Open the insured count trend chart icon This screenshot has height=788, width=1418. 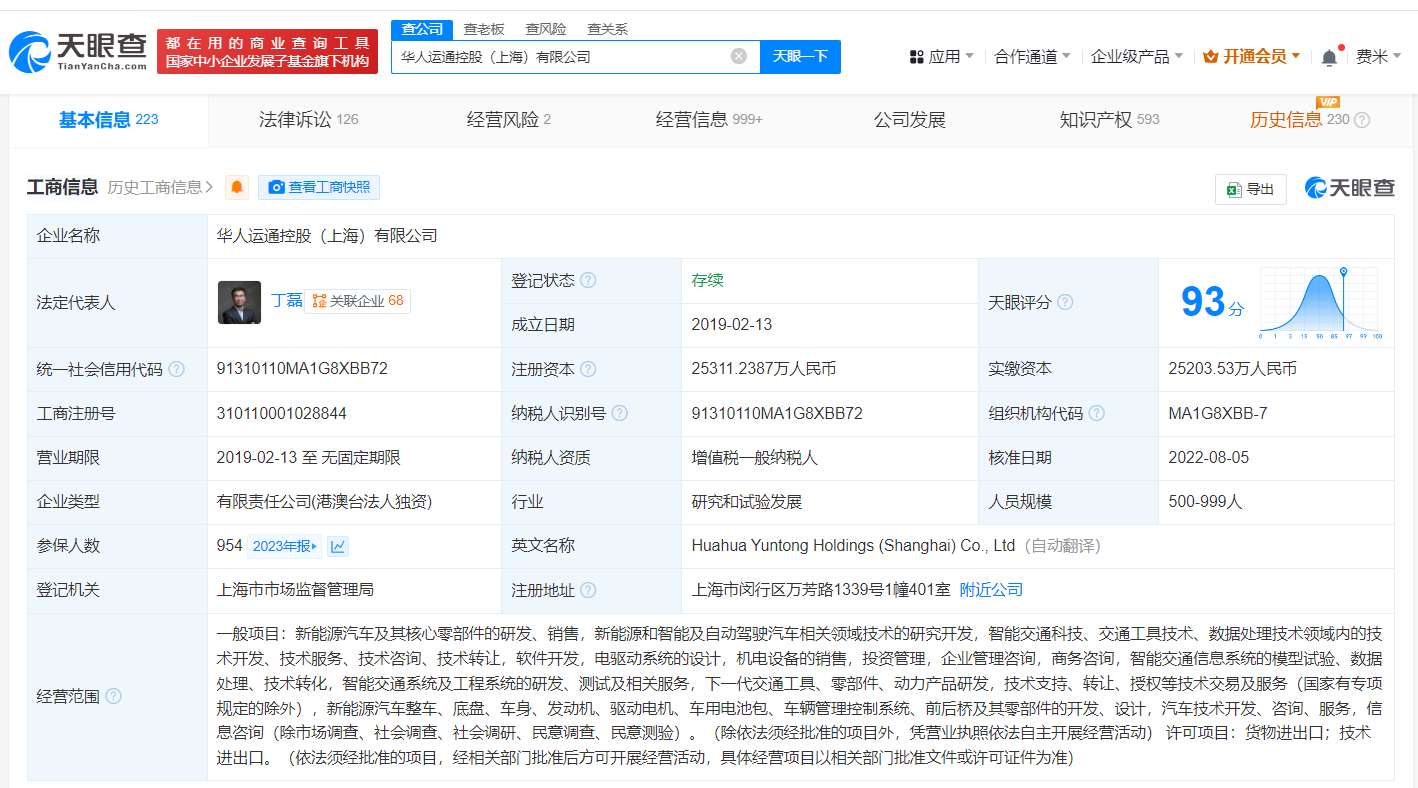338,546
